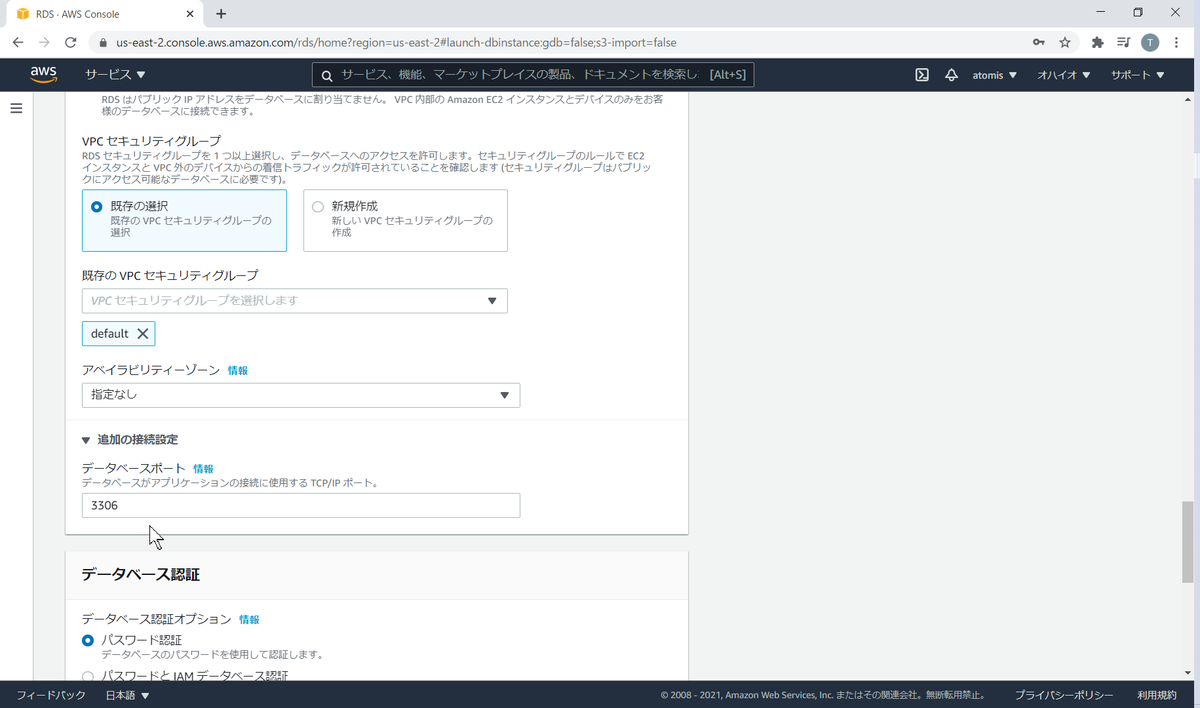Click the フィードバック link
This screenshot has width=1200, height=708.
click(x=50, y=694)
